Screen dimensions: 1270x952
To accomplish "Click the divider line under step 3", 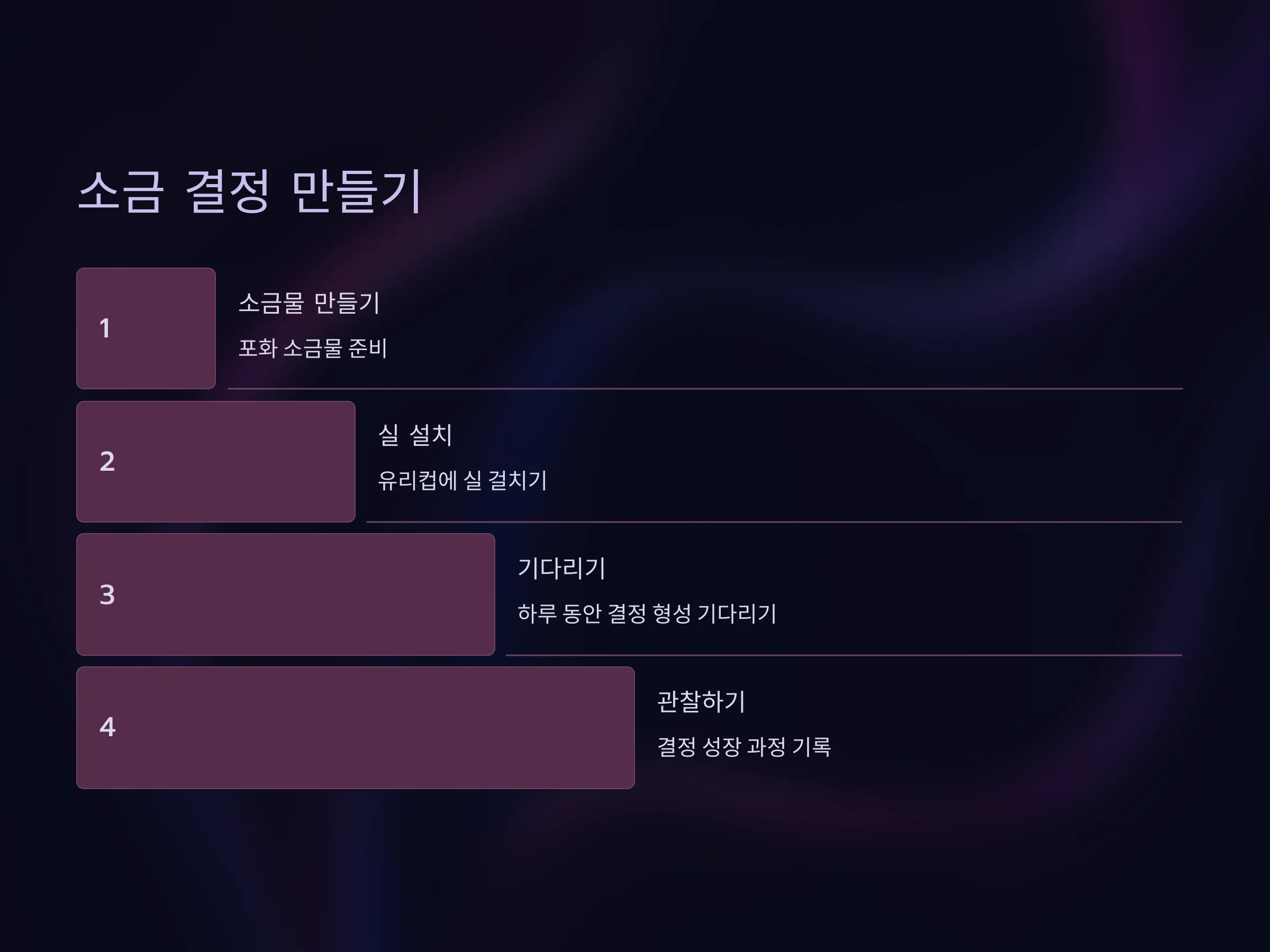I will (844, 655).
